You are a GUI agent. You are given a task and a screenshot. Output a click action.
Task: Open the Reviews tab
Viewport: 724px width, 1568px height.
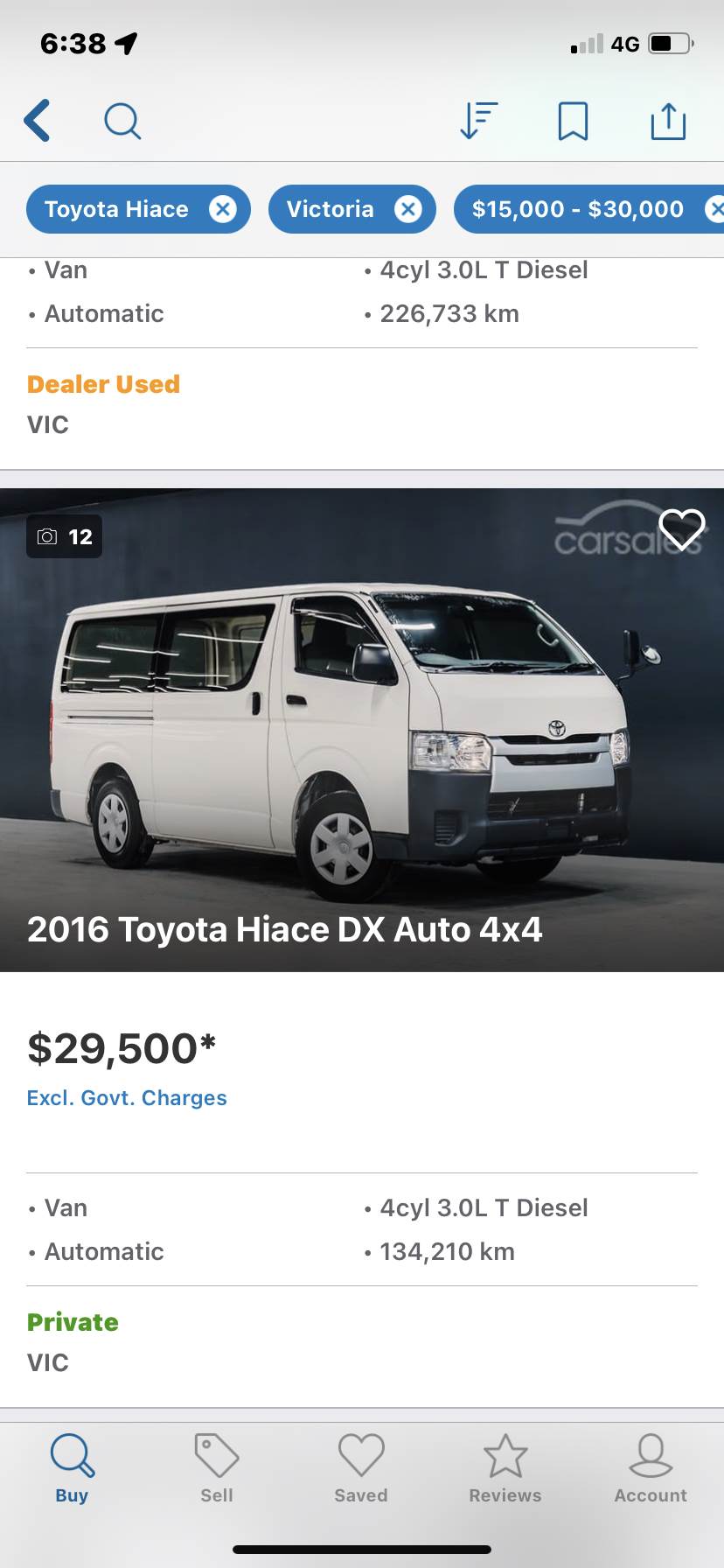pos(505,1469)
